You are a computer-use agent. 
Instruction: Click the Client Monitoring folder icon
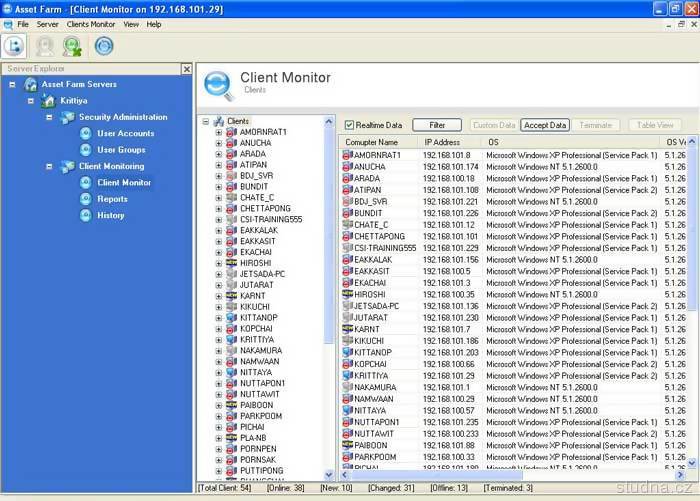(x=67, y=167)
